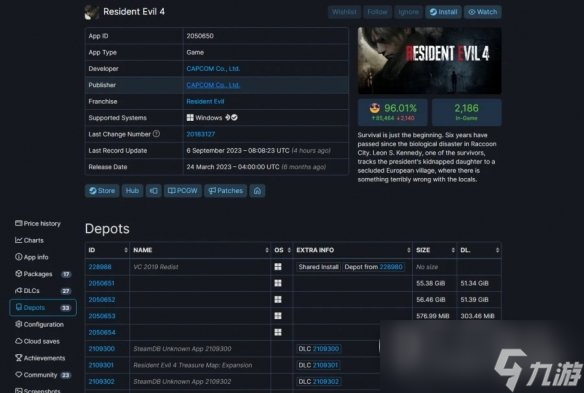Toggle the Wishlist button
The image size is (584, 393).
[x=344, y=12]
